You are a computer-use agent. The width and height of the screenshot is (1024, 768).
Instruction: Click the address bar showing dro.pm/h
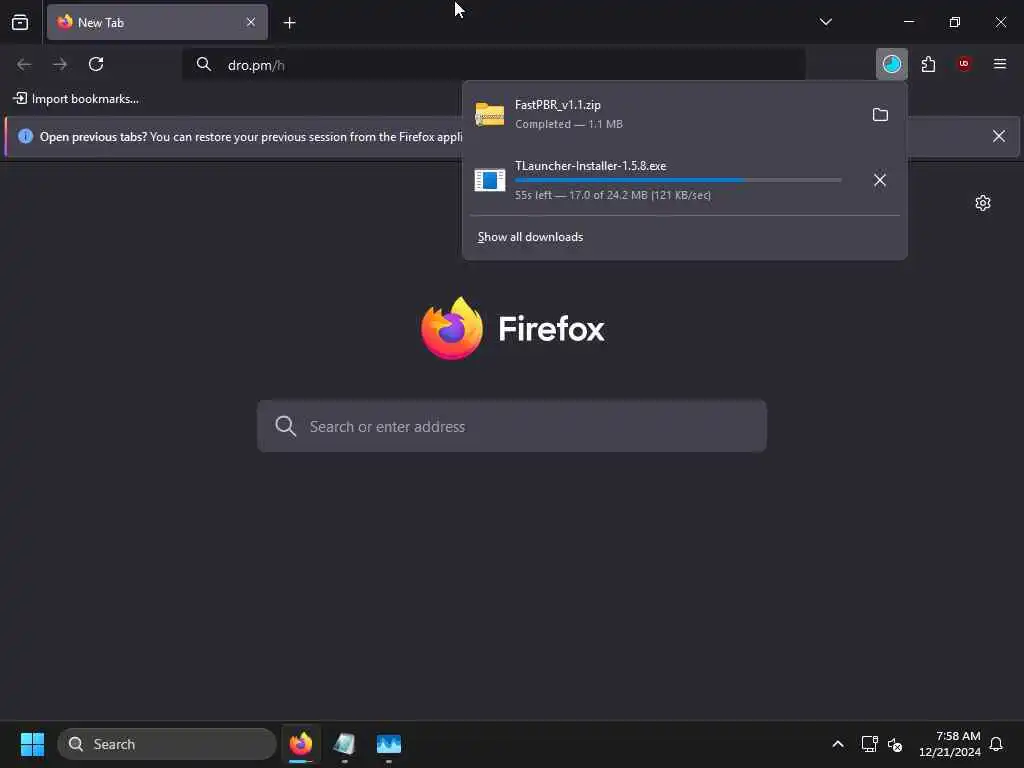click(x=493, y=65)
